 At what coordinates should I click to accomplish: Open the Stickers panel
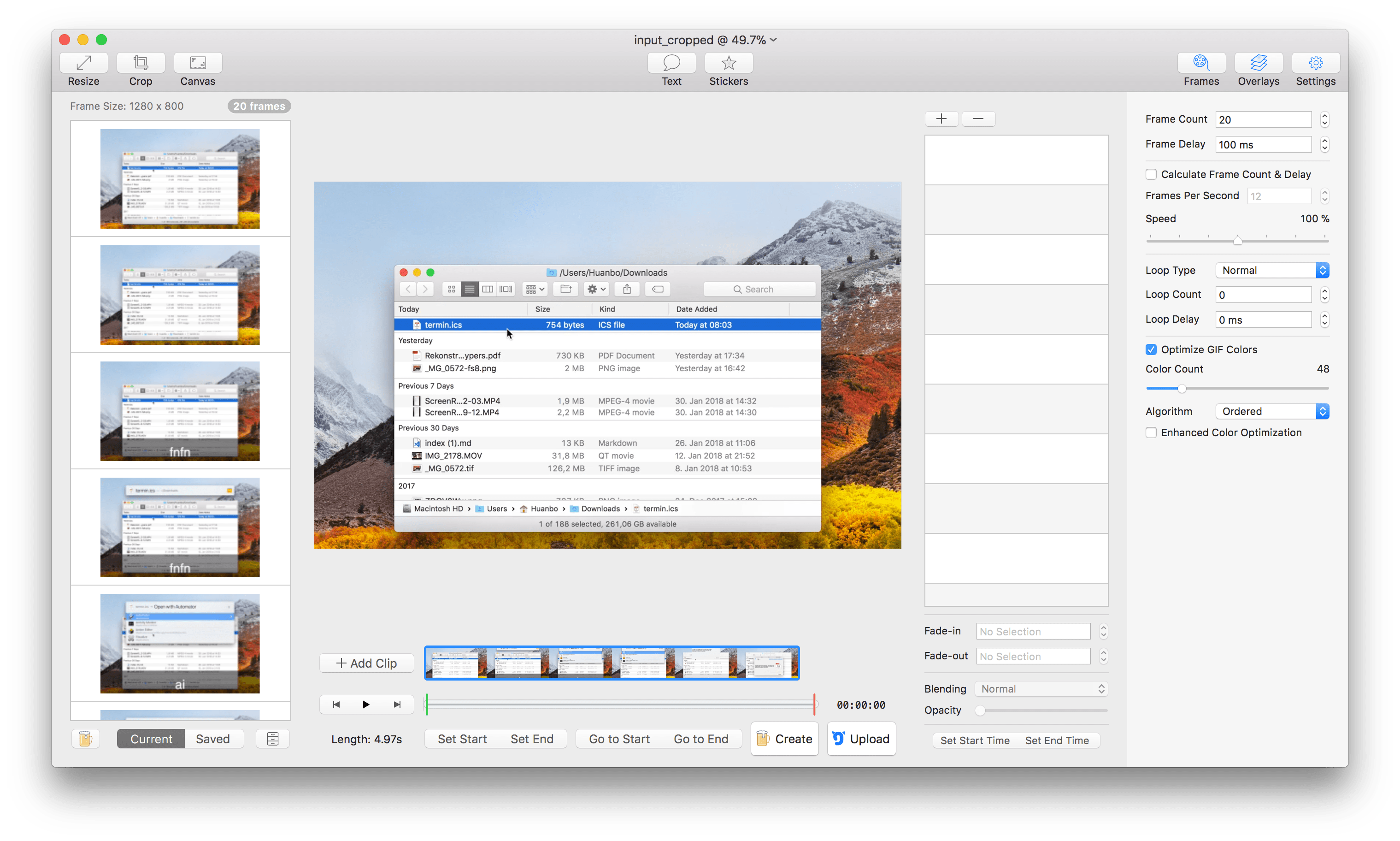[x=728, y=64]
